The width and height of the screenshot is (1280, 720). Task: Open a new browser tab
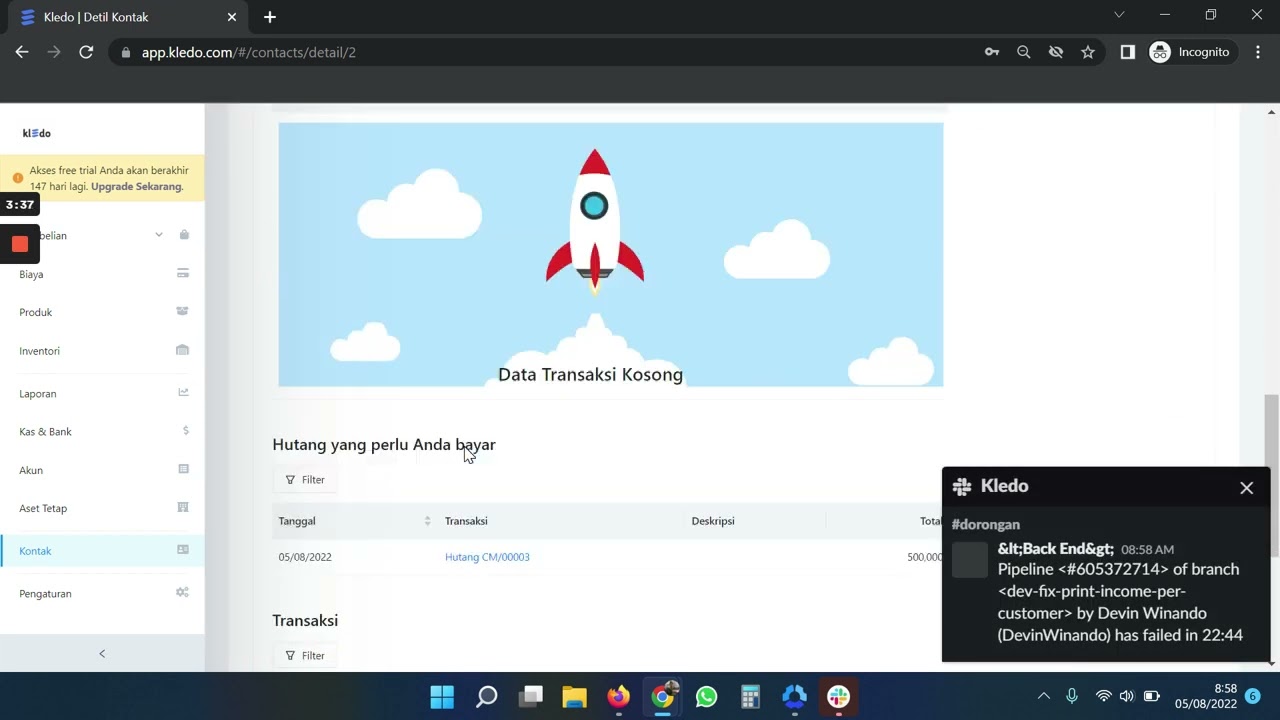(x=270, y=17)
